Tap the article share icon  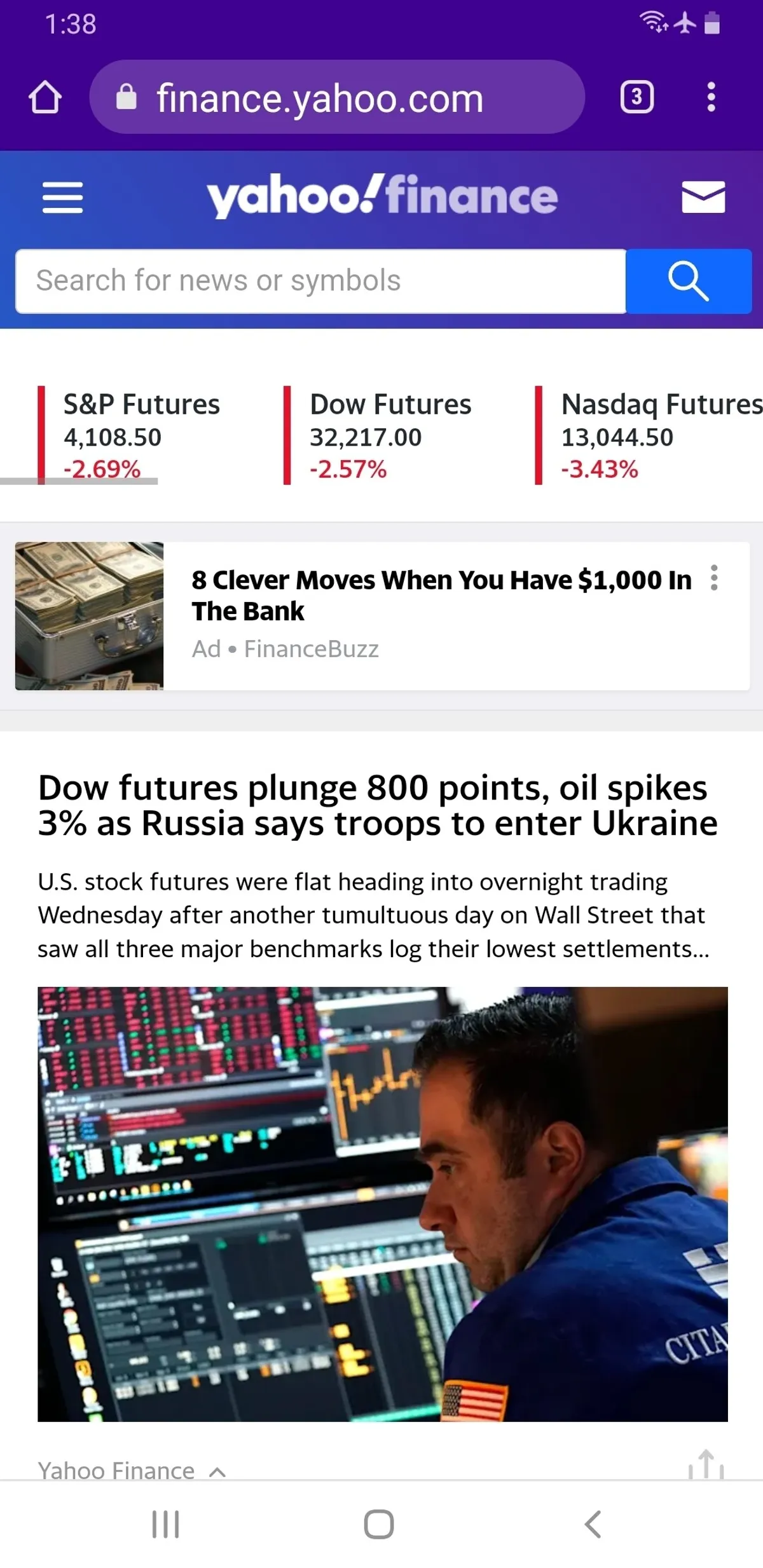tap(706, 1464)
